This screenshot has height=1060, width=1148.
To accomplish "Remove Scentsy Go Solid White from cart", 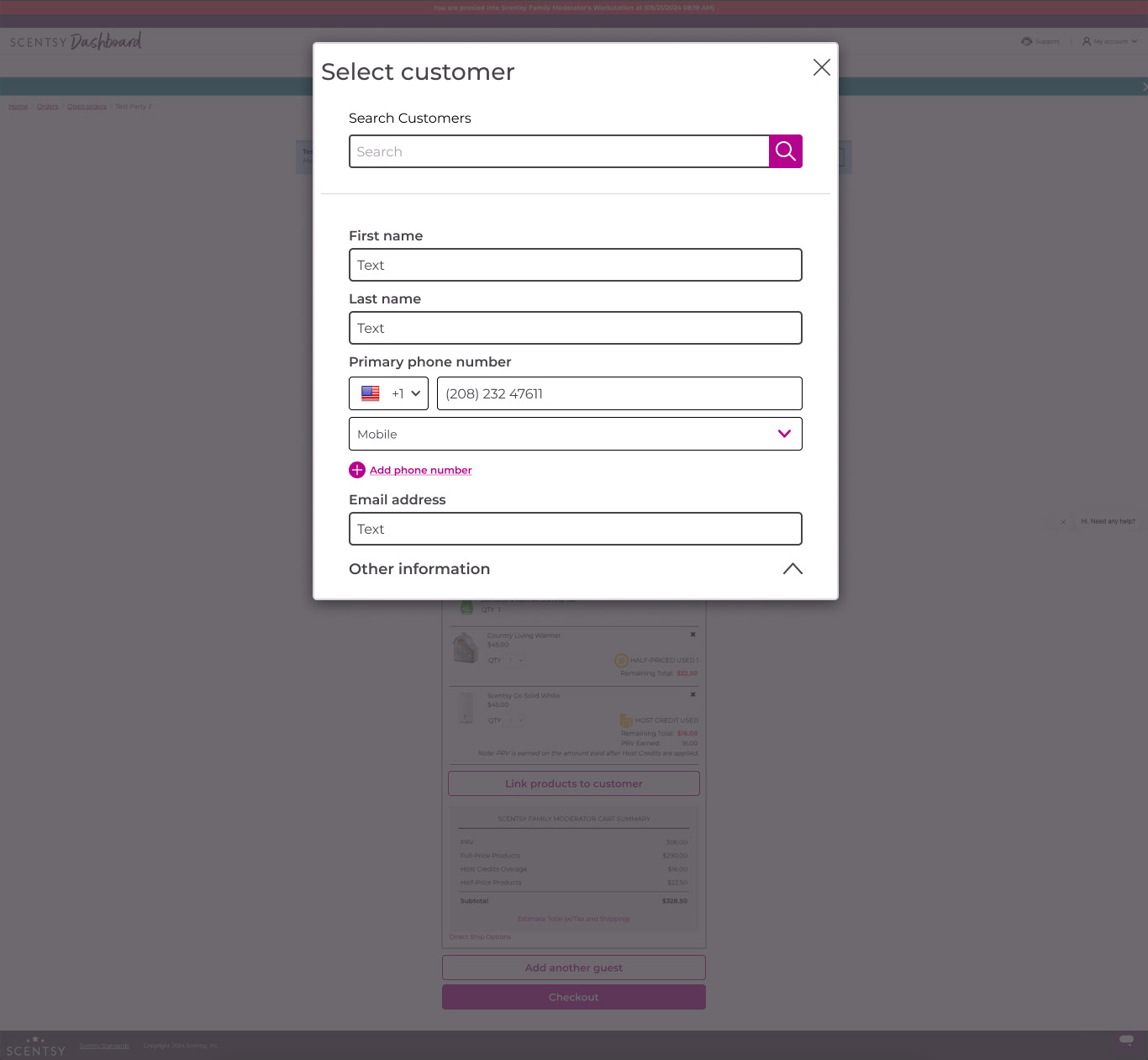I will [x=693, y=694].
